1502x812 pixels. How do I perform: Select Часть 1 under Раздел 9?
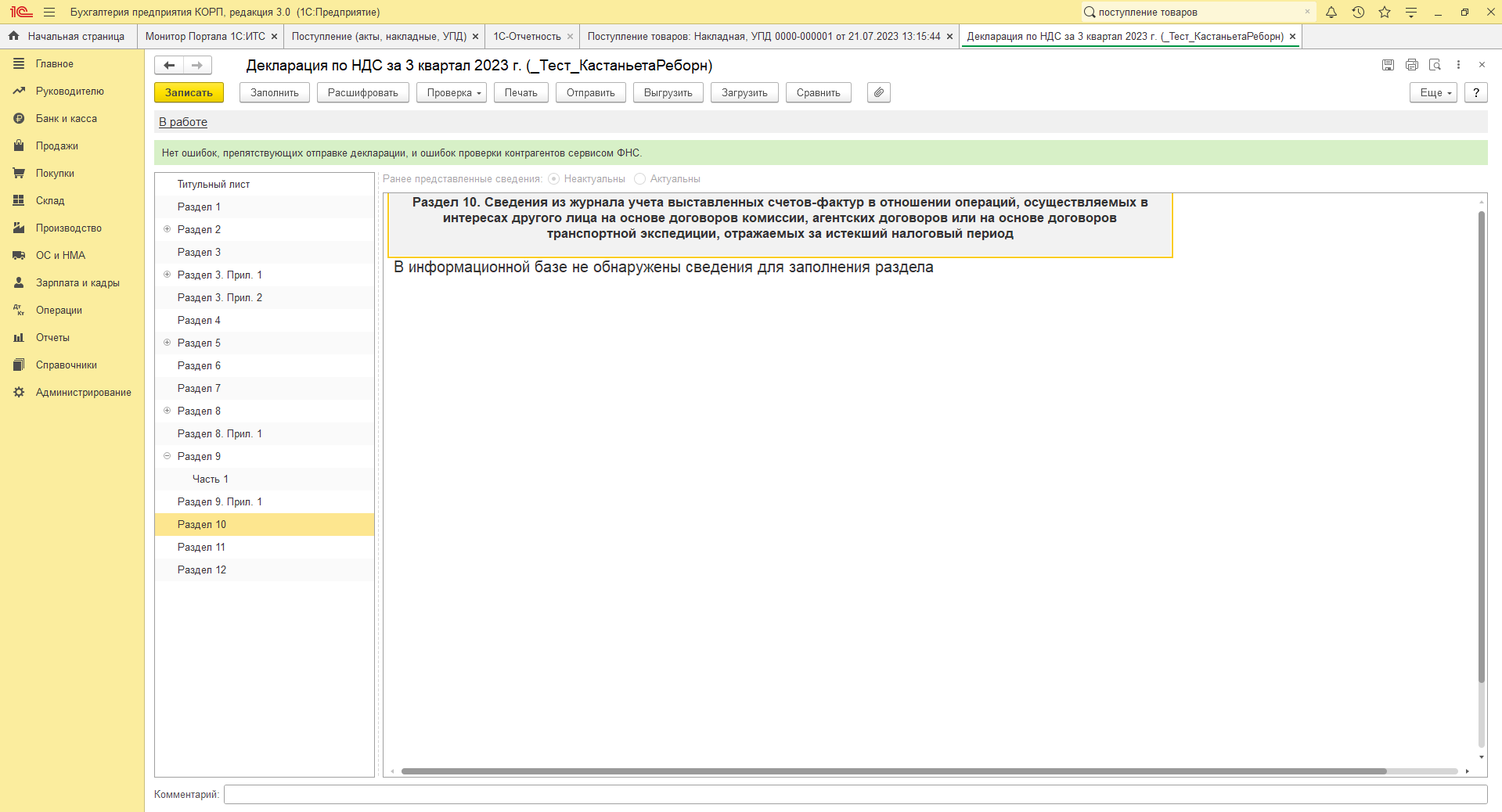click(265, 480)
